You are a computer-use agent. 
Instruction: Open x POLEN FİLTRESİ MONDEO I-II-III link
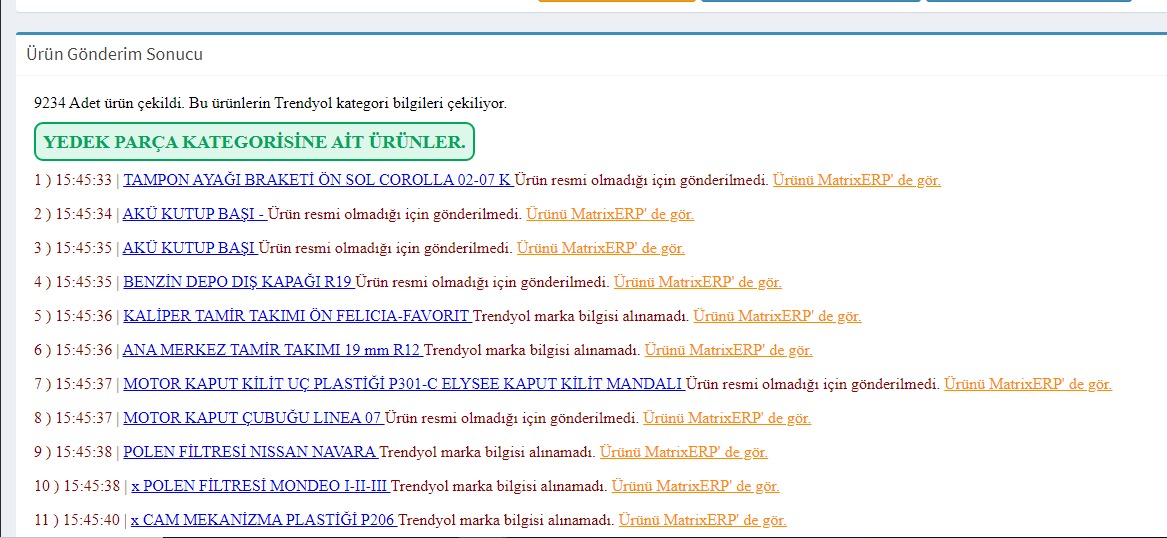point(259,486)
